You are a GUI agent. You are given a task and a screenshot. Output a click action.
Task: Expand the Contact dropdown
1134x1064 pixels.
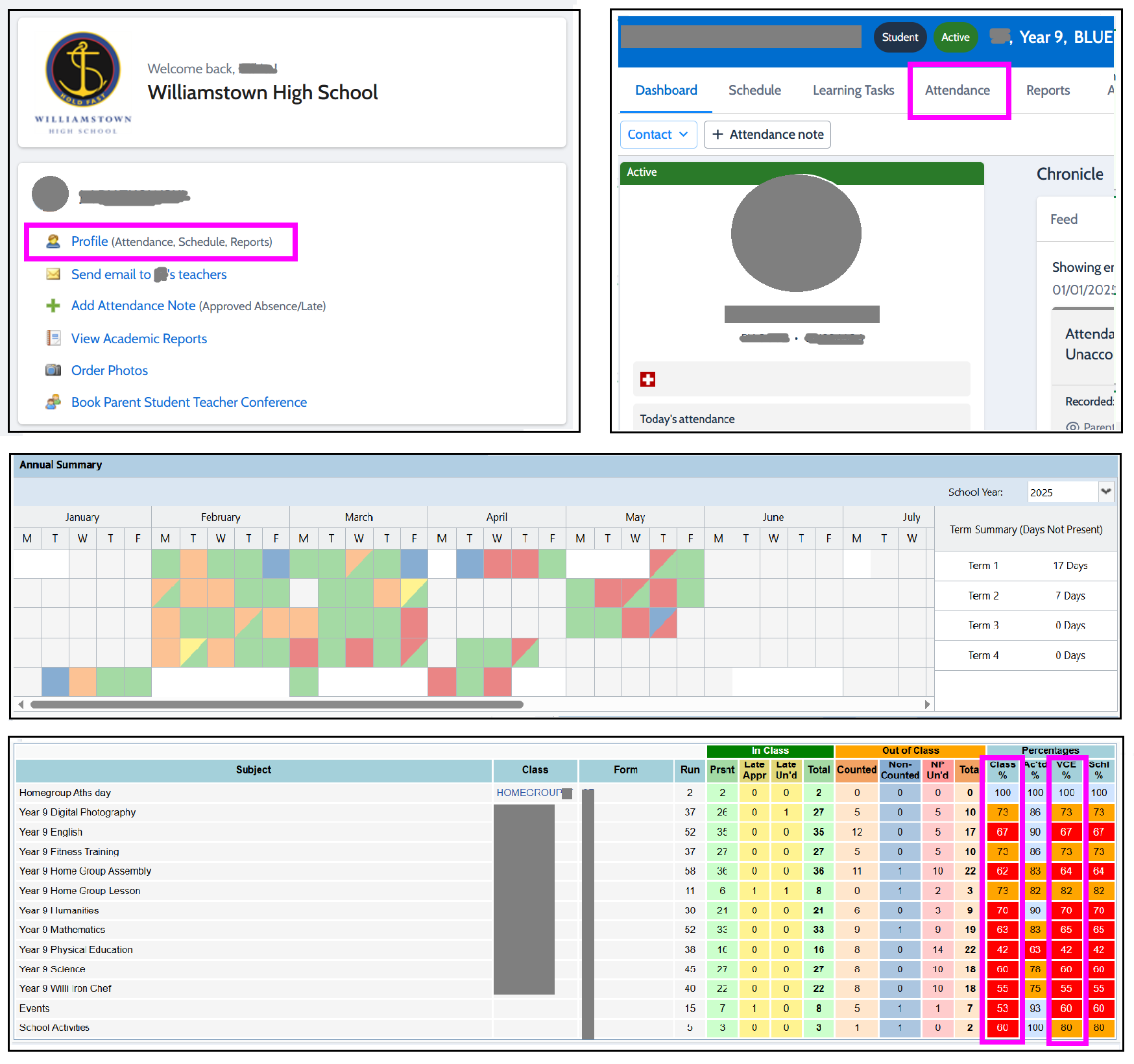point(658,134)
